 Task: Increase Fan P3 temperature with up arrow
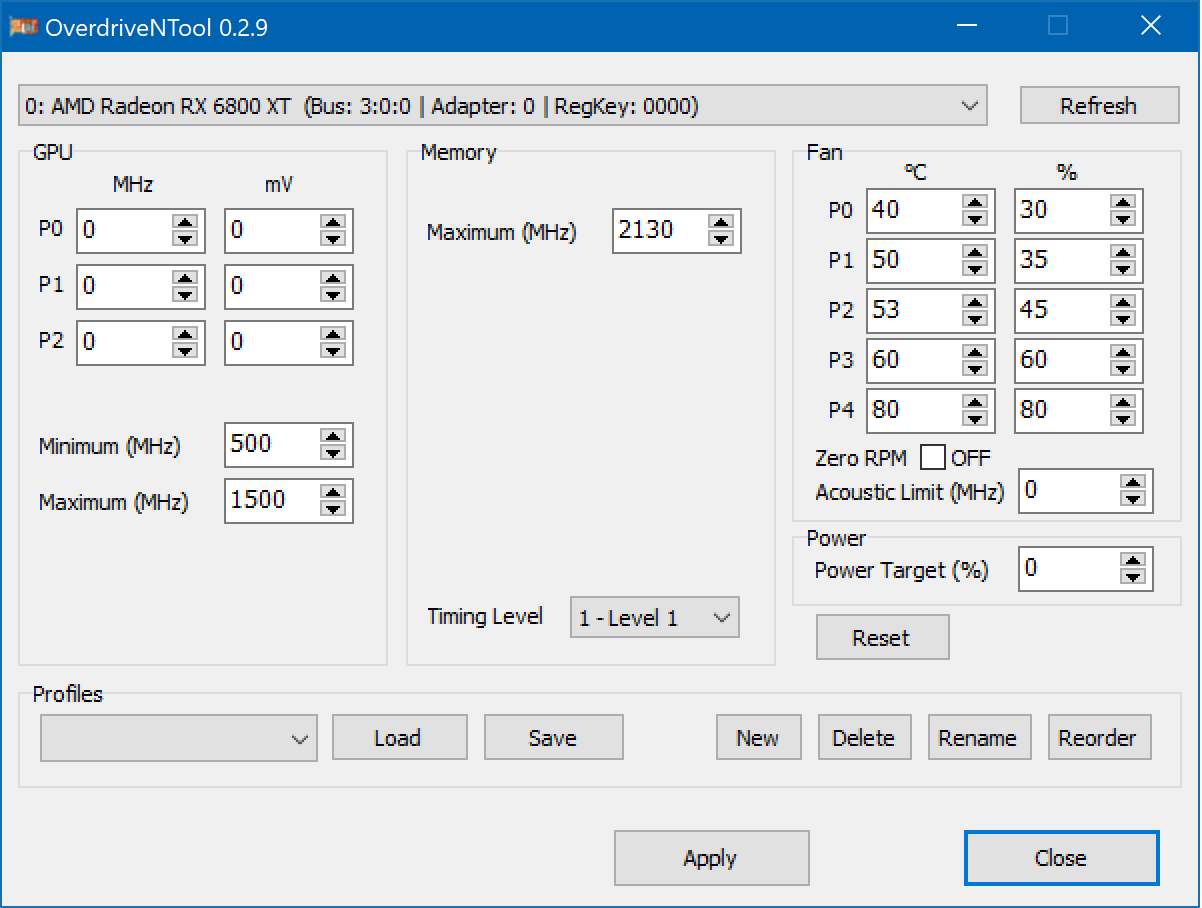[x=975, y=352]
